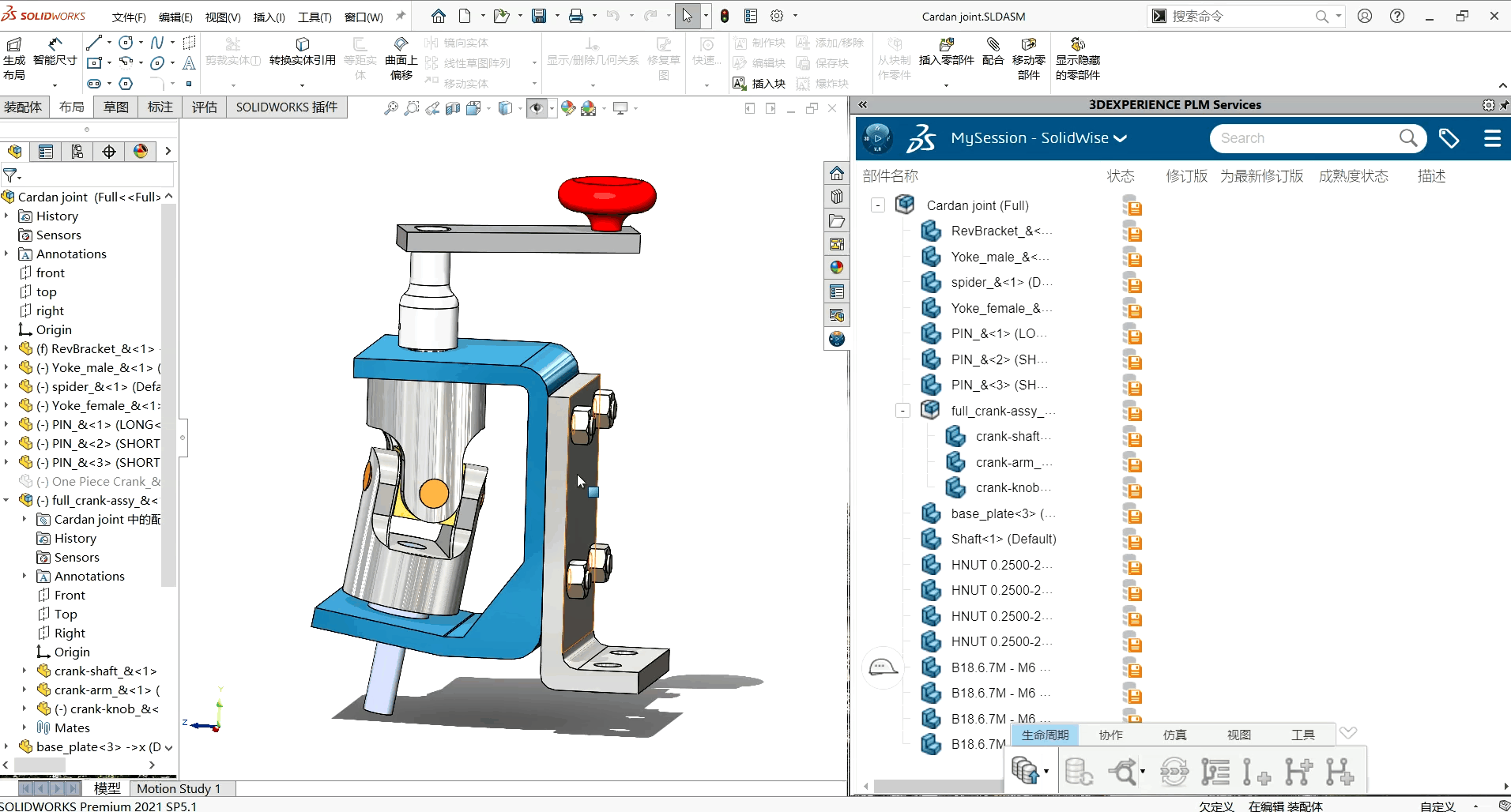Select the Line sketch tool
The image size is (1511, 812).
click(94, 43)
